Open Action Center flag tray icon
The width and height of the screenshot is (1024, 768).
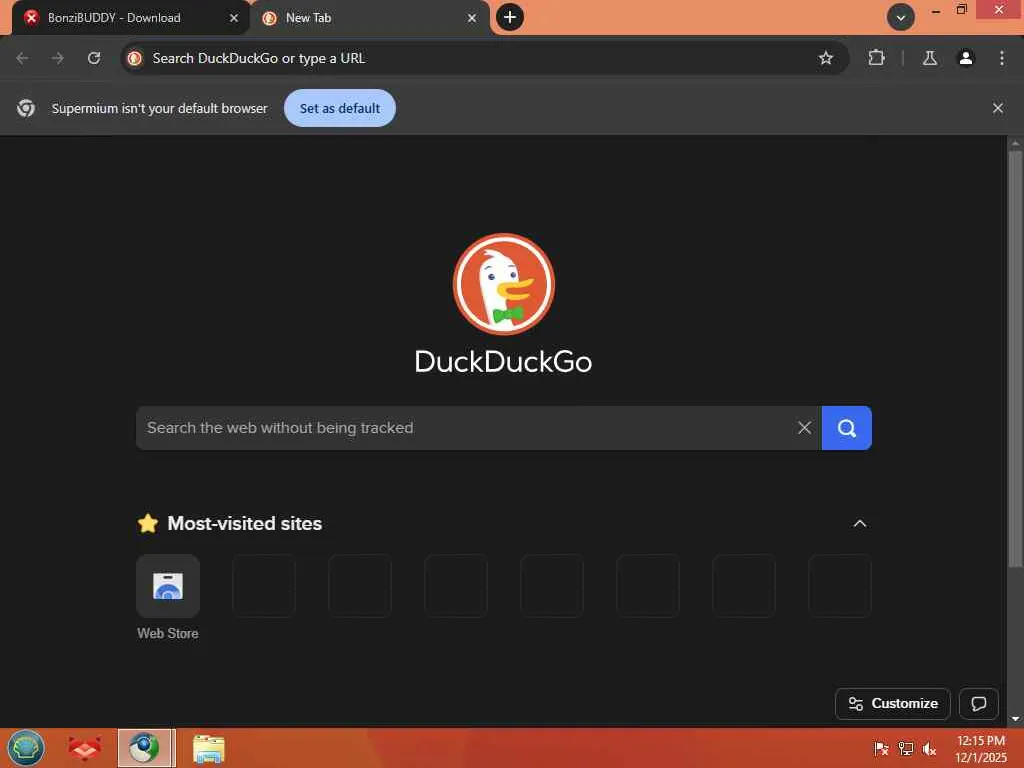tap(881, 749)
